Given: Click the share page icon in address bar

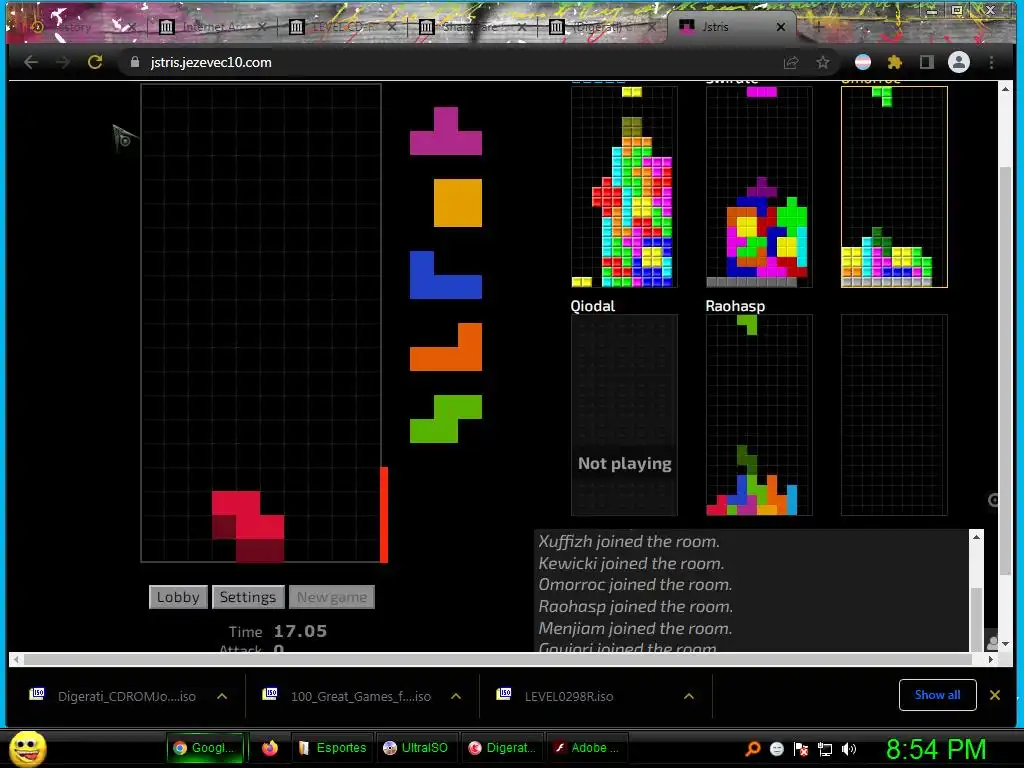Looking at the screenshot, I should [x=791, y=62].
